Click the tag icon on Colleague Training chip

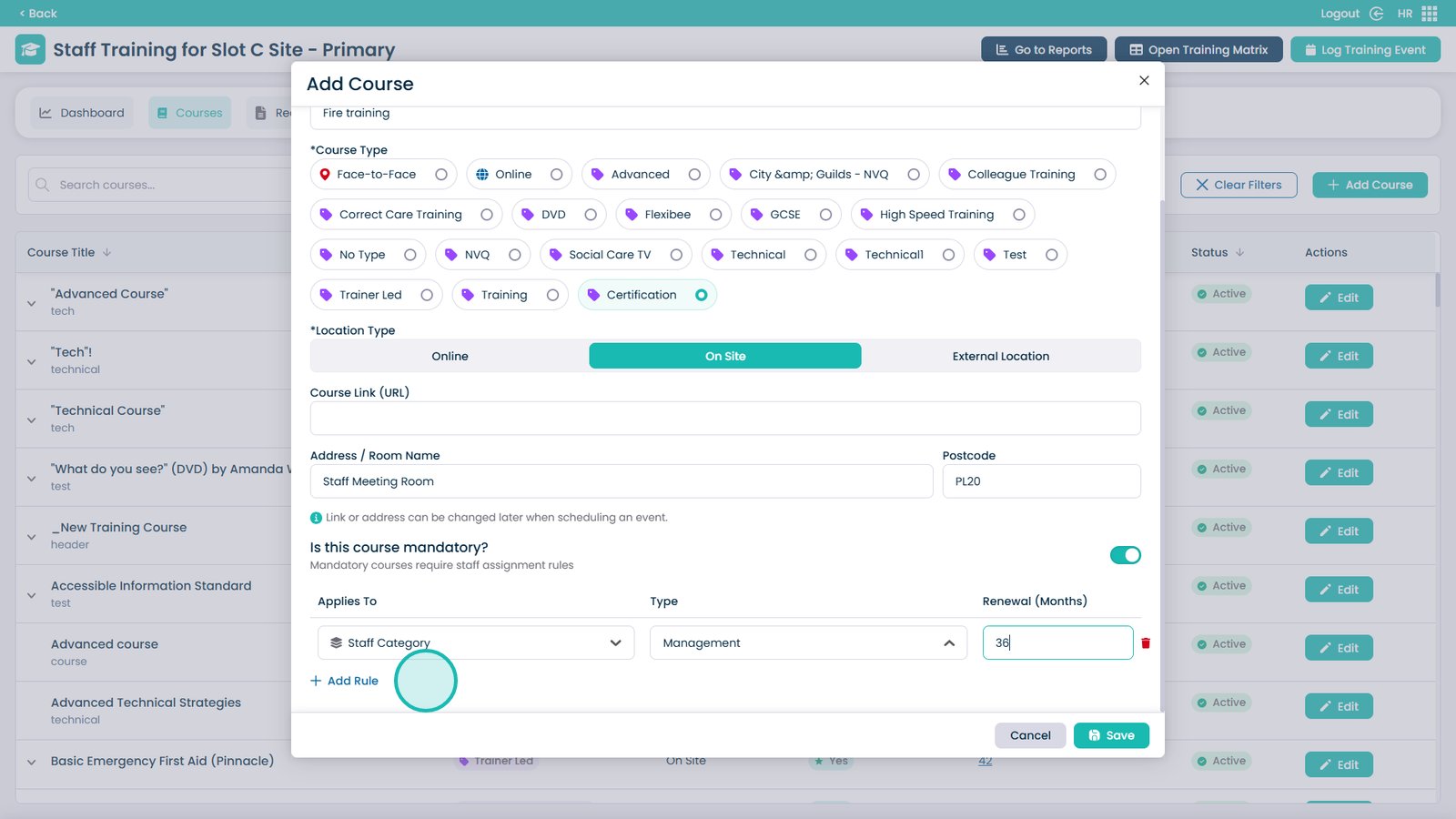(955, 175)
